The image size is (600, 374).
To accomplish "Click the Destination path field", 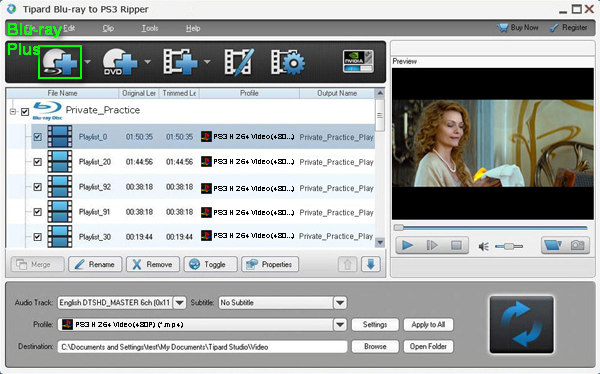I will 202,347.
